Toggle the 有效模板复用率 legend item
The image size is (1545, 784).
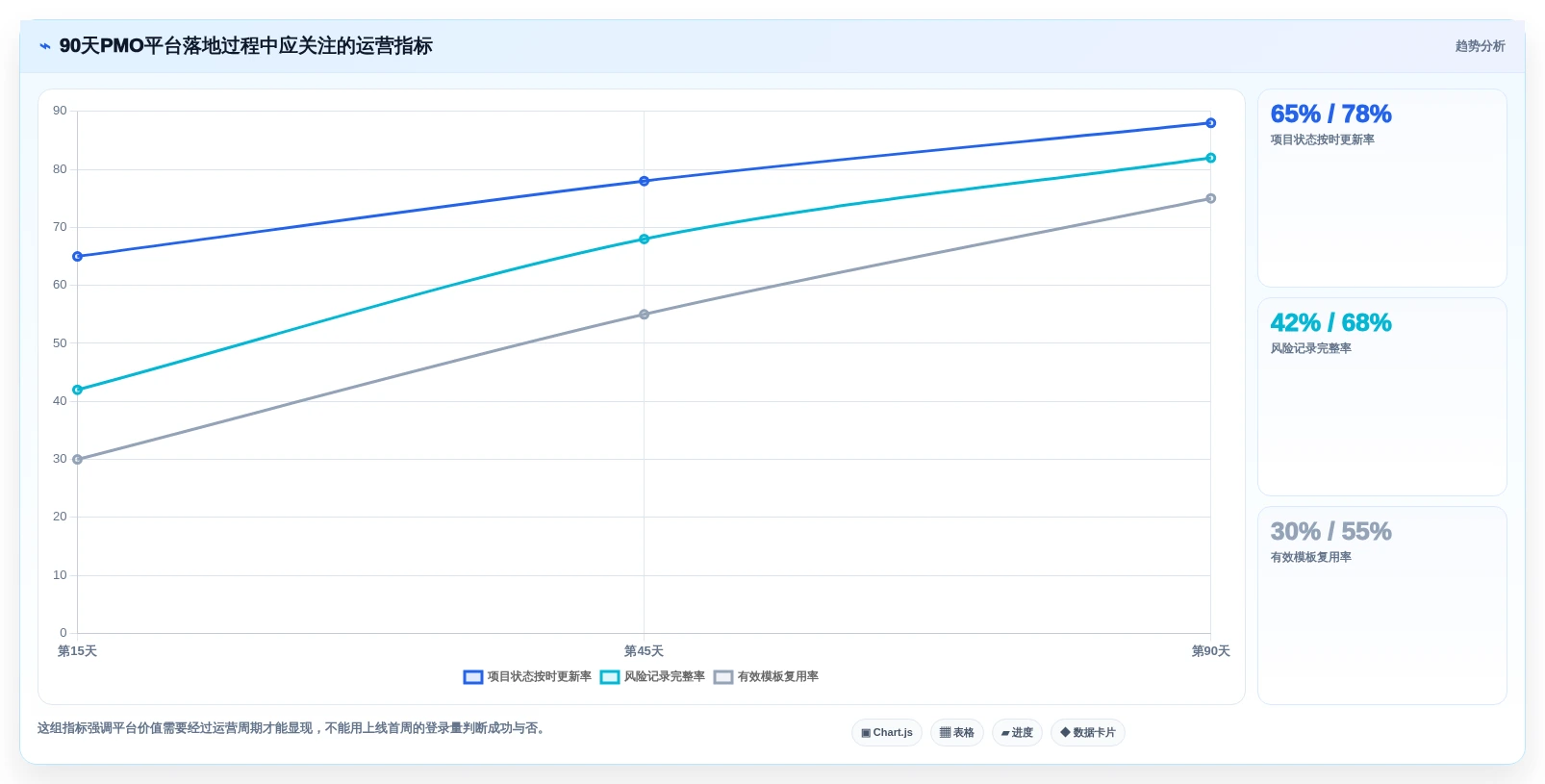point(766,677)
